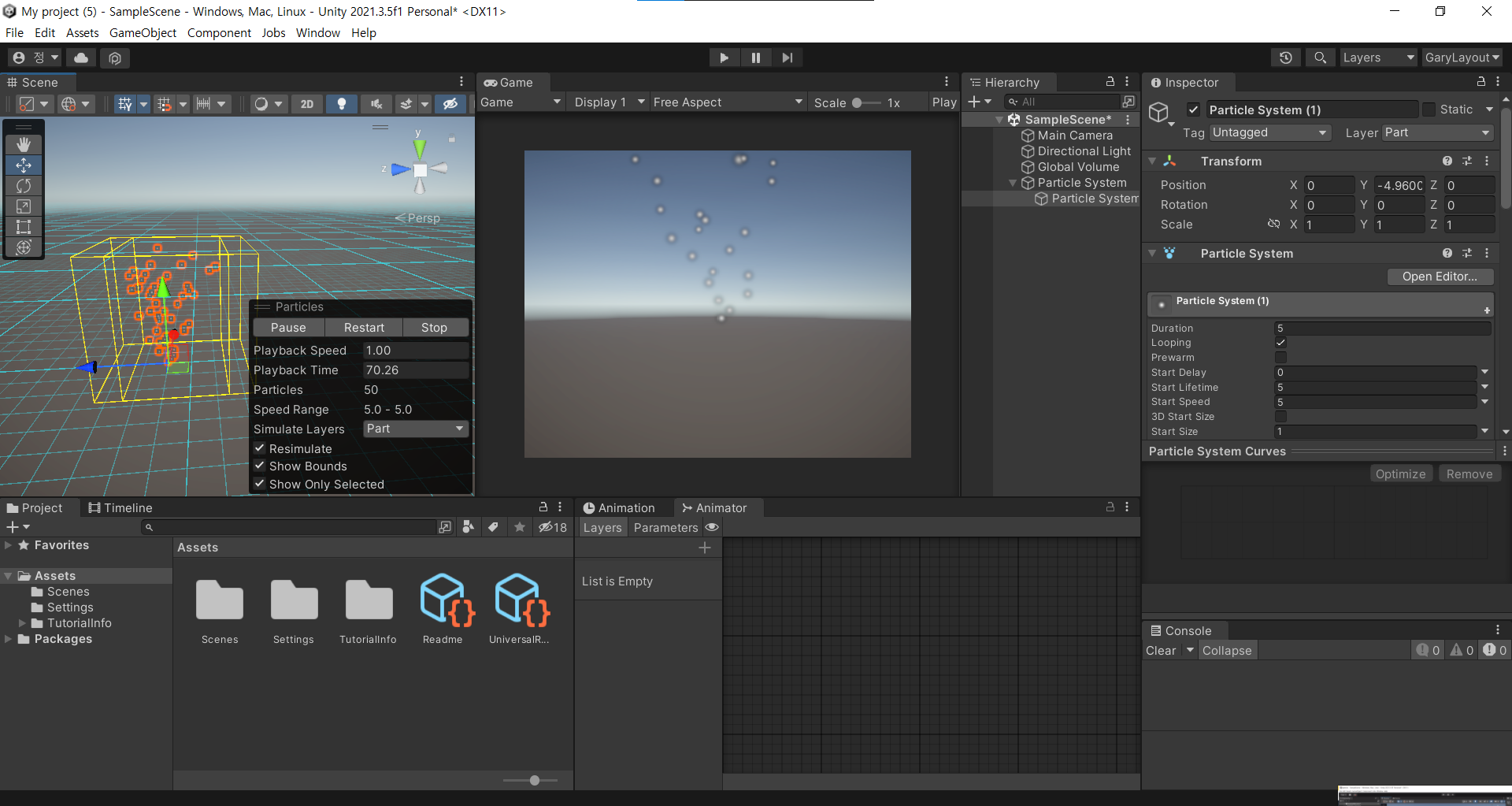Select the Transform tool
1512x806 pixels.
pos(24,247)
